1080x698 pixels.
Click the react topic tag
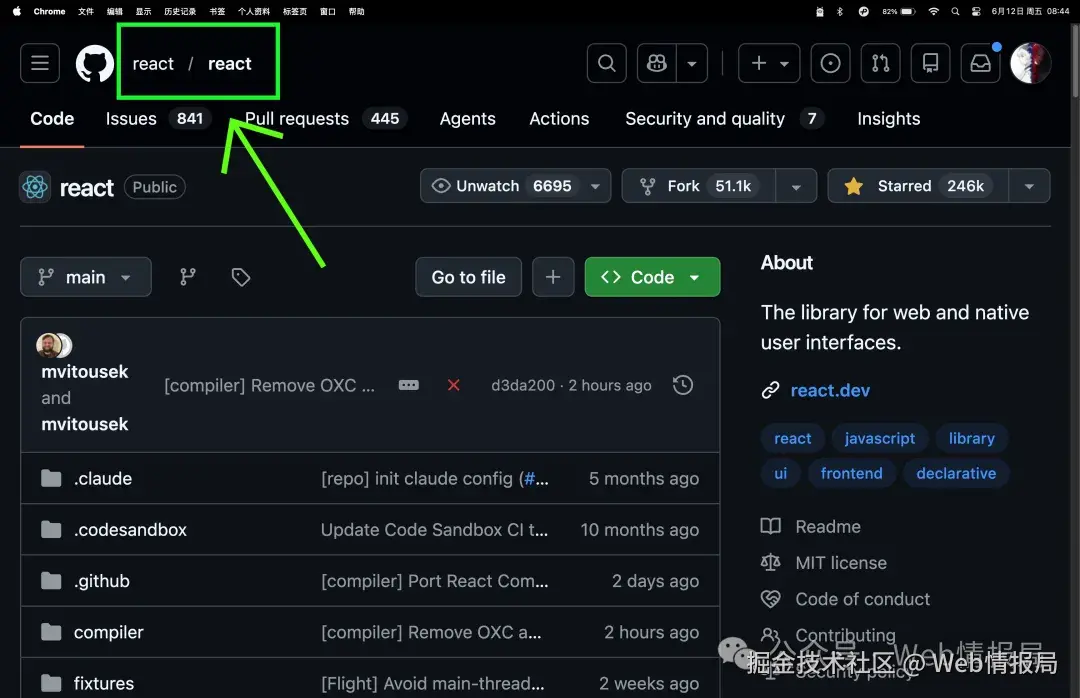[x=792, y=438]
